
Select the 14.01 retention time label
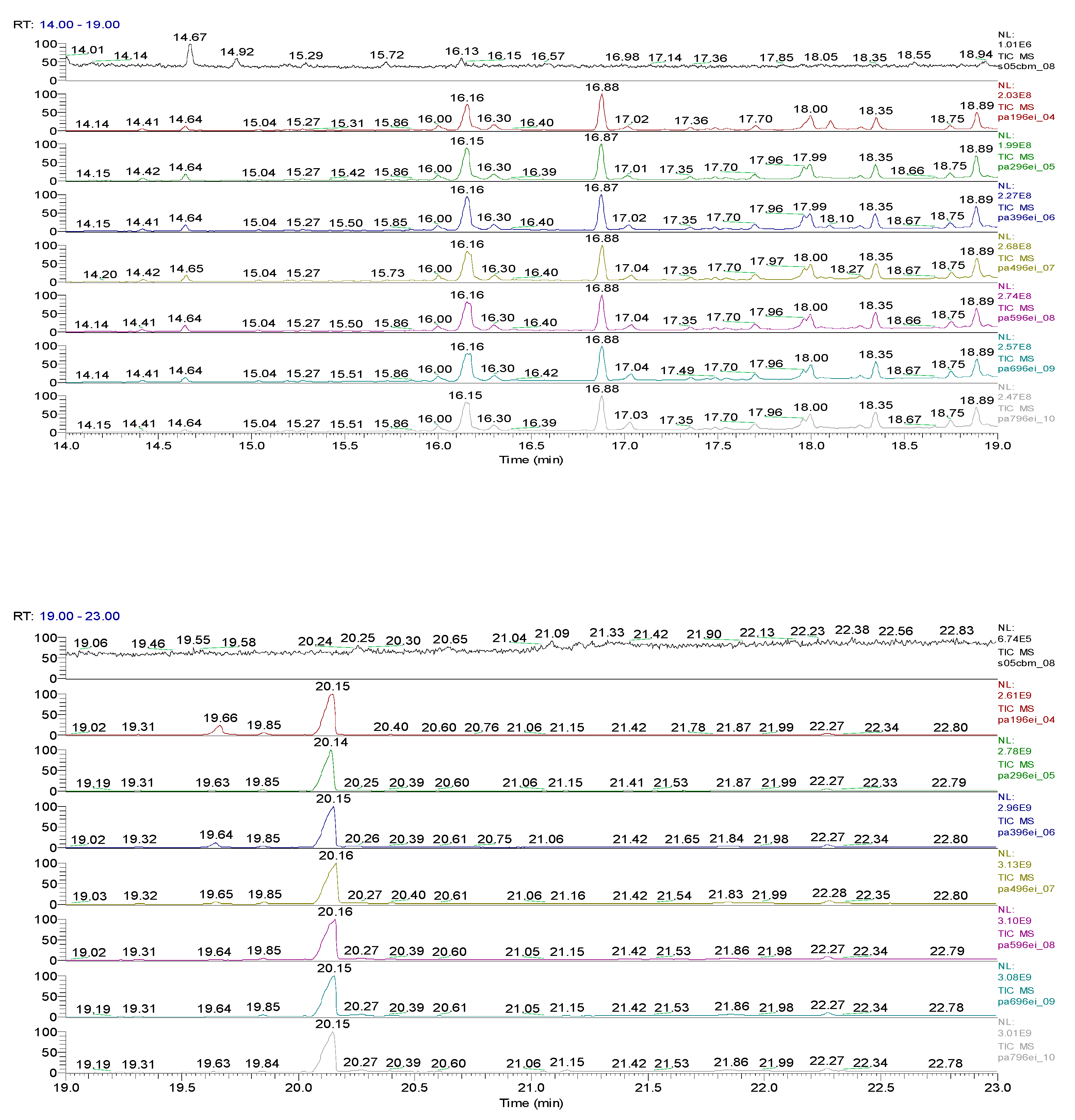[87, 50]
